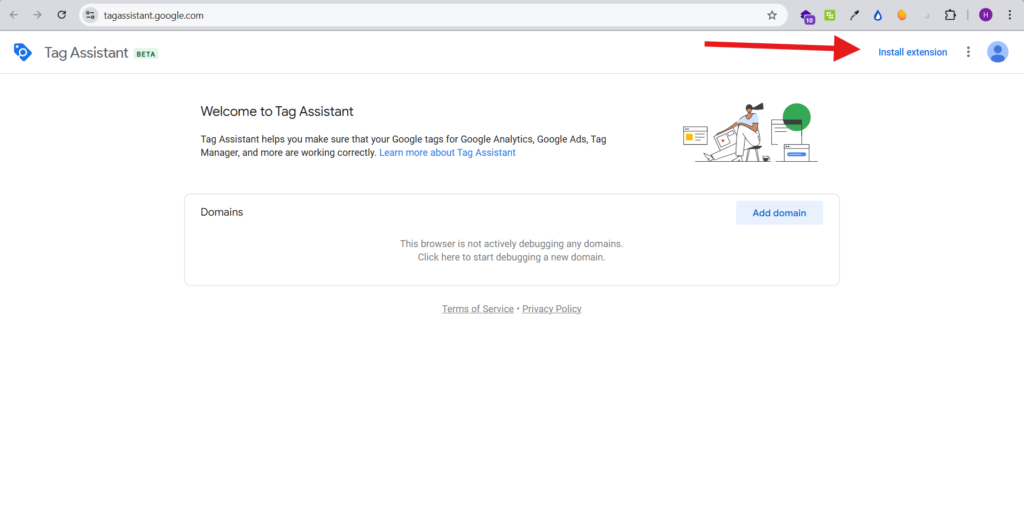Screen dimensions: 1024x514
Task: Click the Domains heading
Action: click(x=221, y=212)
